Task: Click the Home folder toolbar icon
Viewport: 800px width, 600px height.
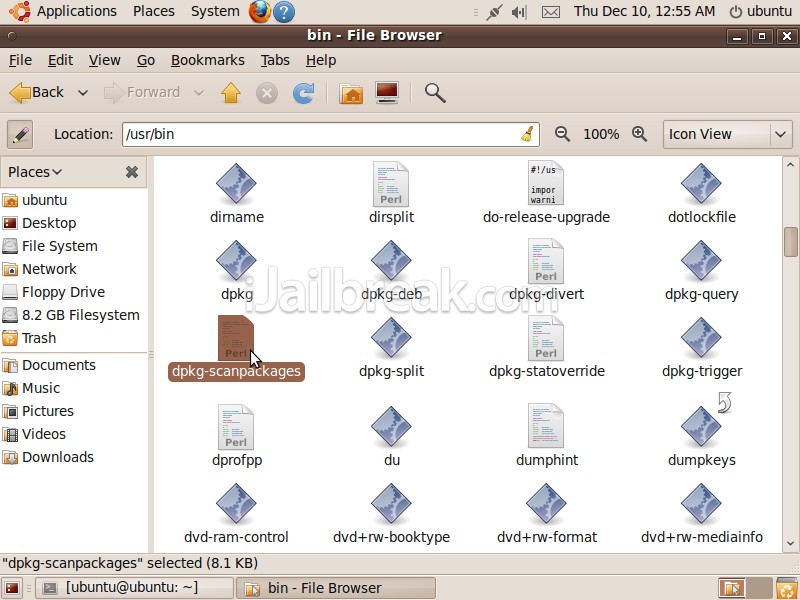Action: pos(351,93)
